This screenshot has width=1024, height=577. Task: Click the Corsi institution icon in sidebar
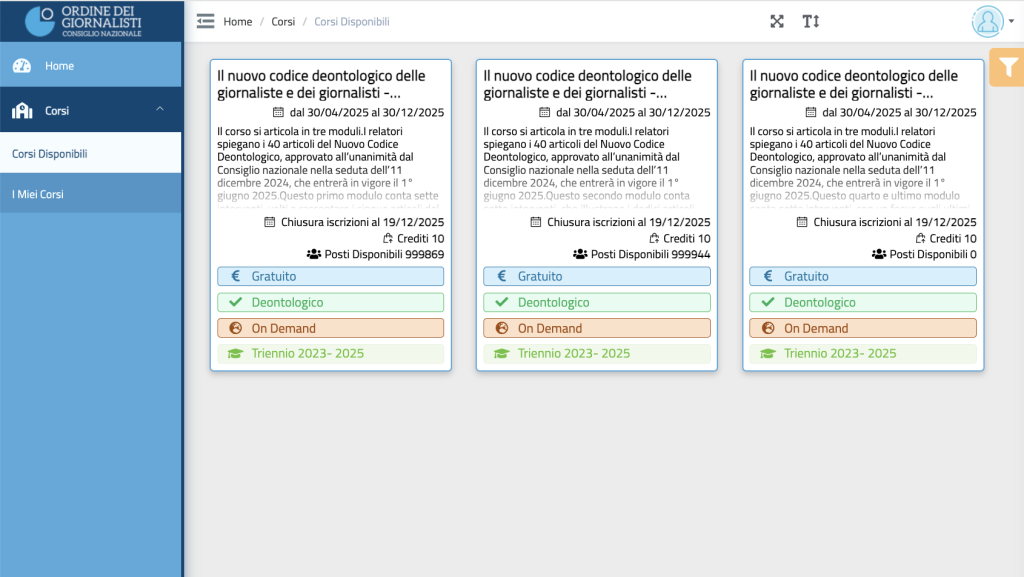point(22,111)
